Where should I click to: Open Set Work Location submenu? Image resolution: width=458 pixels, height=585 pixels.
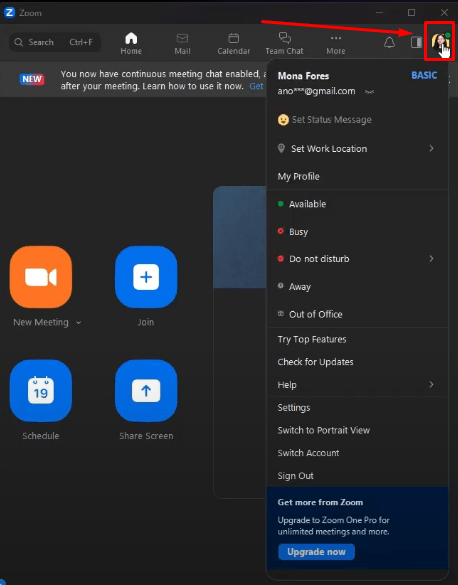point(357,148)
